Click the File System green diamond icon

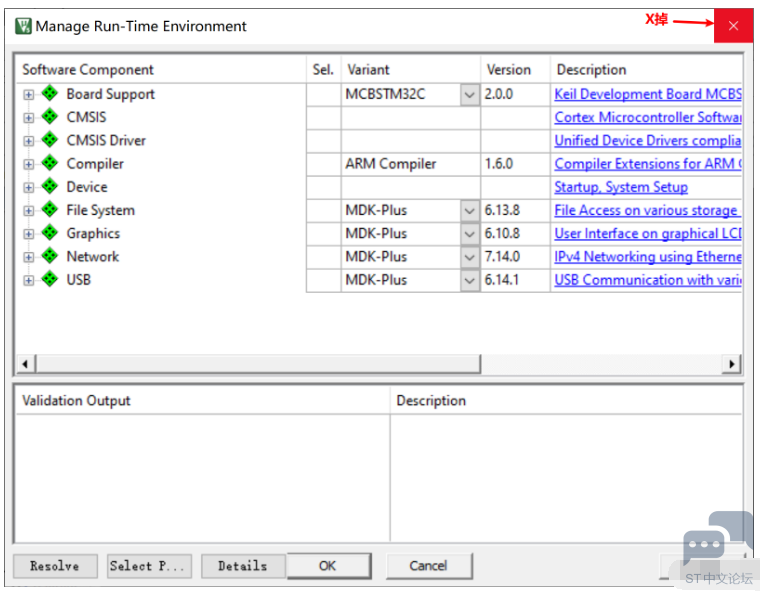coord(50,210)
